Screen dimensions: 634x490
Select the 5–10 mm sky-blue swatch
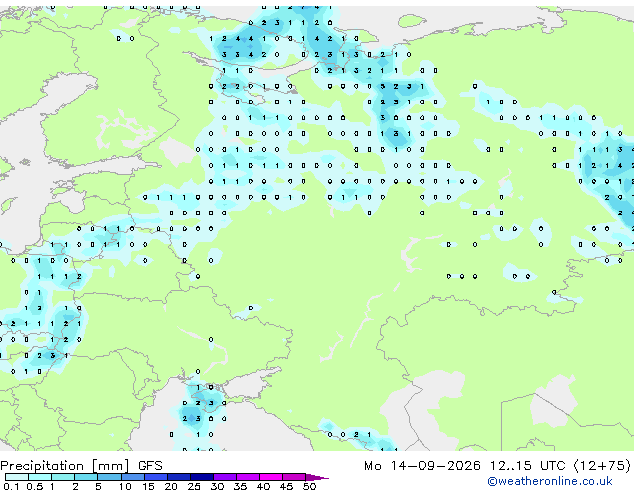click(109, 477)
